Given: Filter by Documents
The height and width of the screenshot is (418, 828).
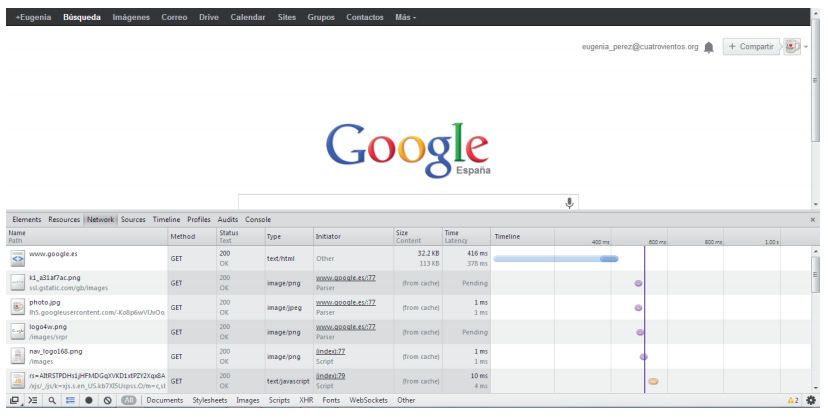Looking at the screenshot, I should (165, 401).
